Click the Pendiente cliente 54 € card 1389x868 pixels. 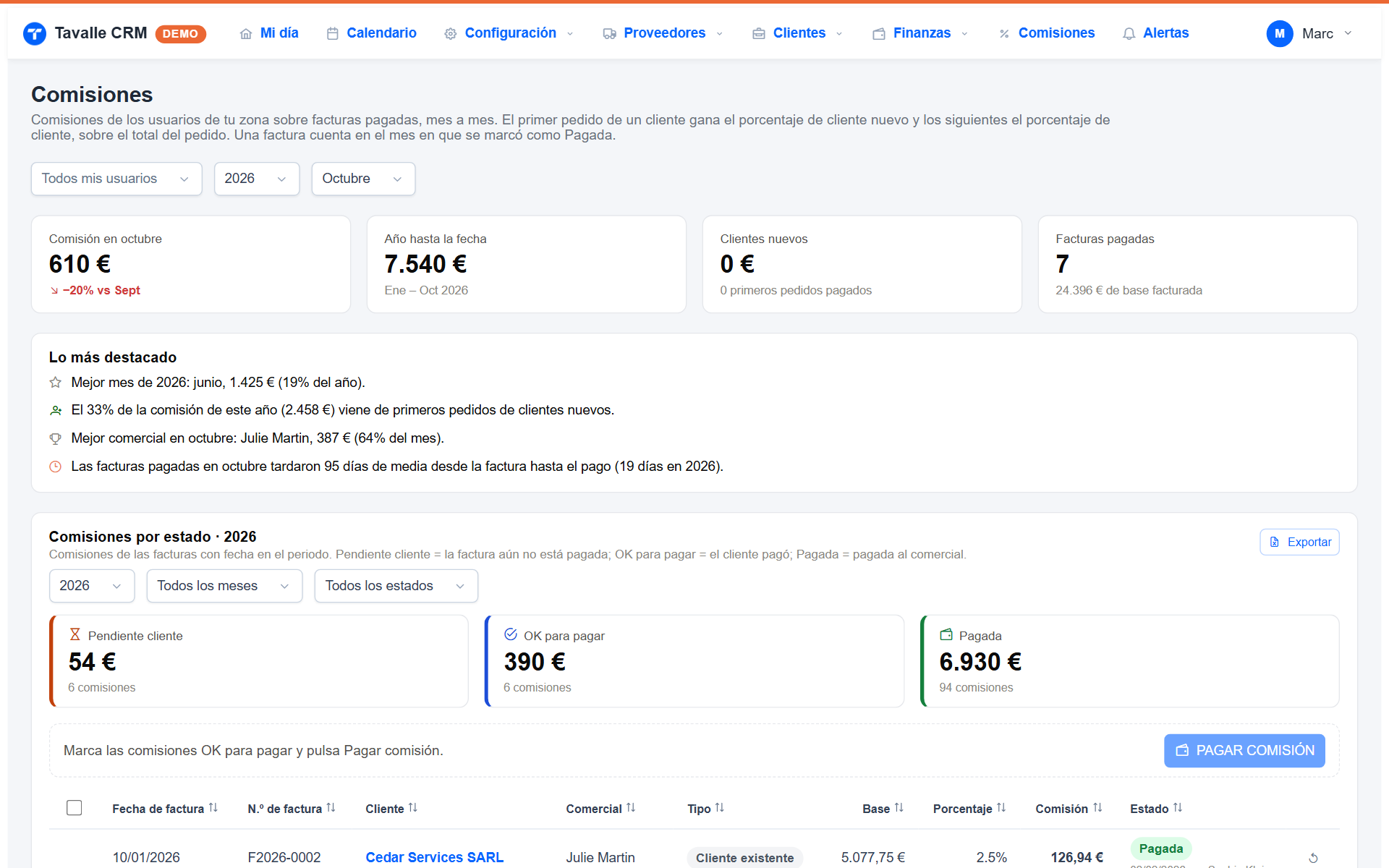[x=259, y=661]
